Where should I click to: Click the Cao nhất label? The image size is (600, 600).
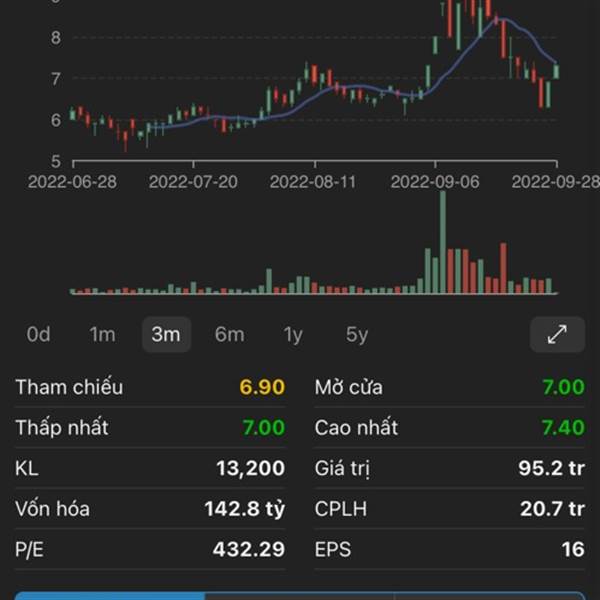pos(356,427)
